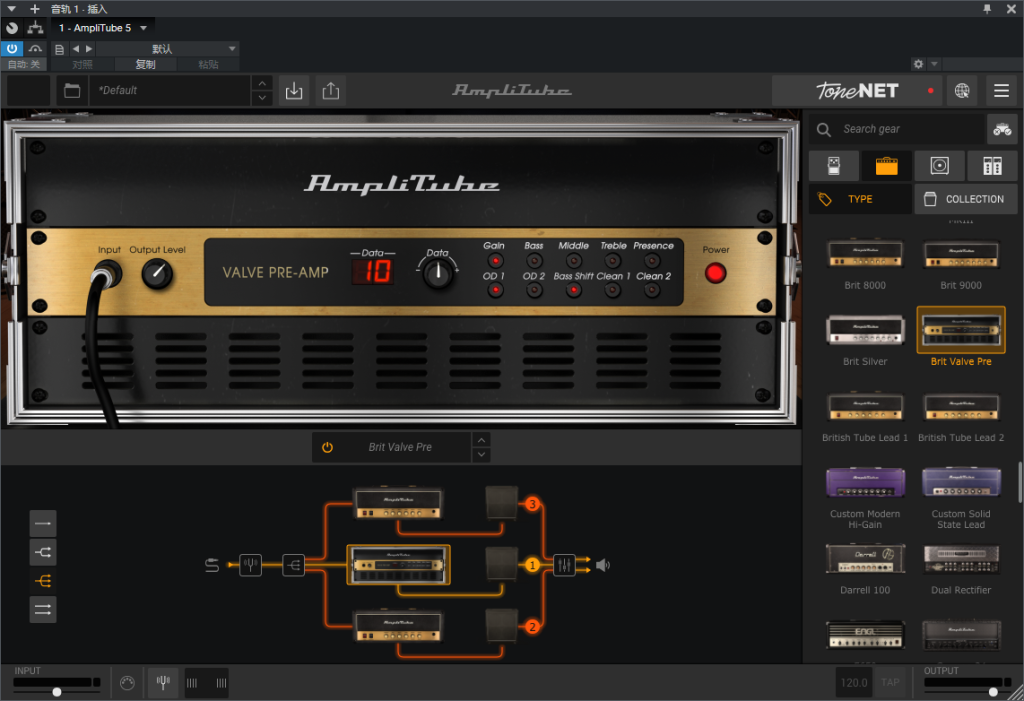The height and width of the screenshot is (701, 1024).
Task: Open the window menu triangle at top-left
Action: [11, 8]
